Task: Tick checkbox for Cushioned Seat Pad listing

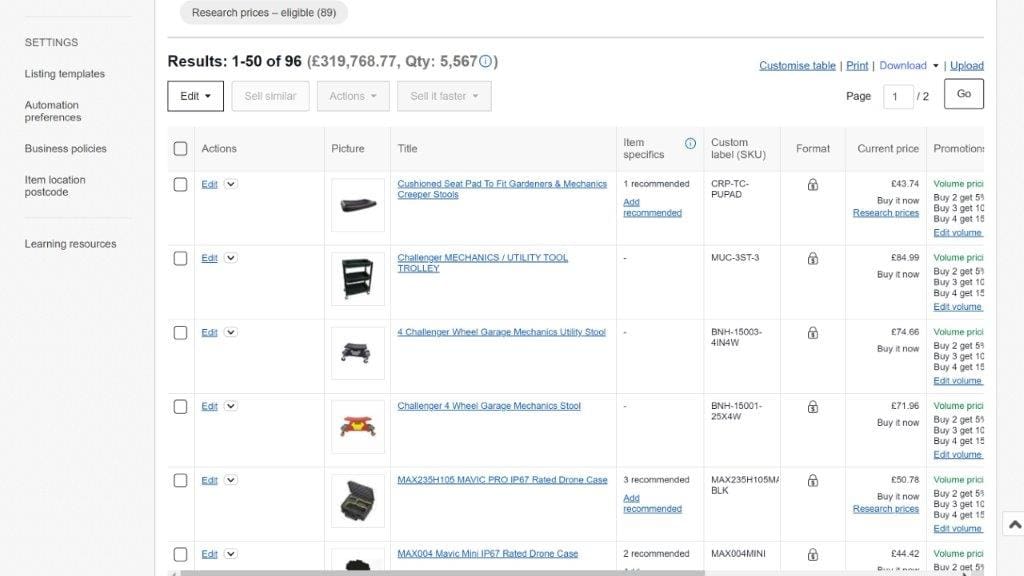Action: pyautogui.click(x=180, y=185)
